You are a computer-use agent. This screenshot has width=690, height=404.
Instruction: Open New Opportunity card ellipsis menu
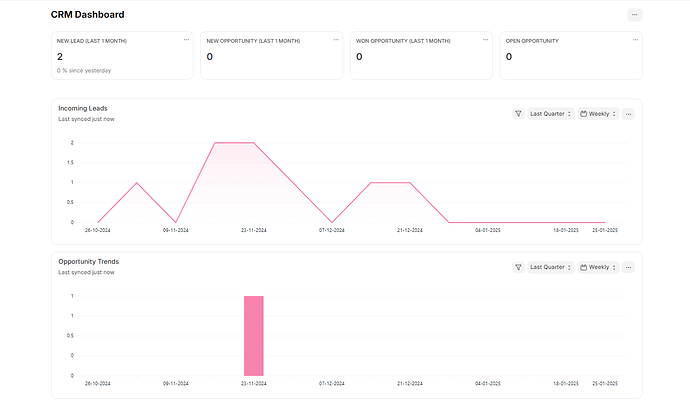tap(336, 40)
